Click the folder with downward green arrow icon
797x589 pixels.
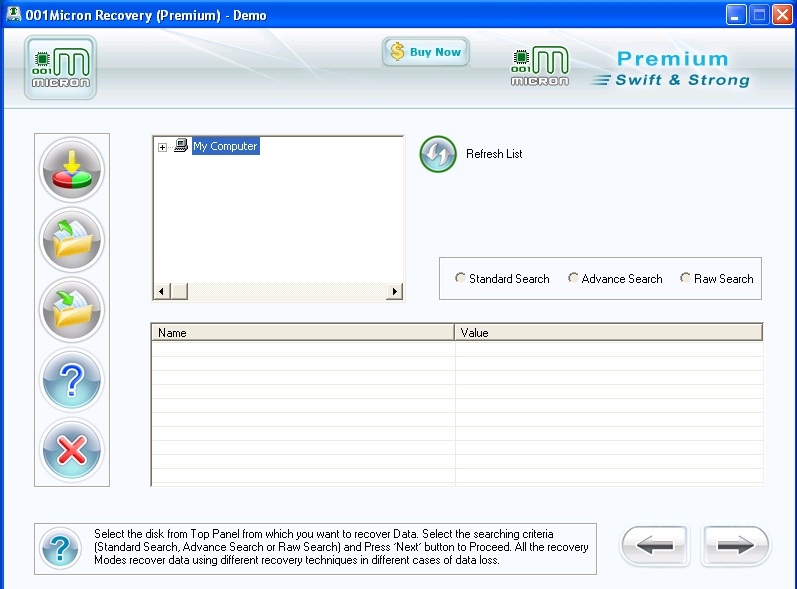tap(72, 310)
